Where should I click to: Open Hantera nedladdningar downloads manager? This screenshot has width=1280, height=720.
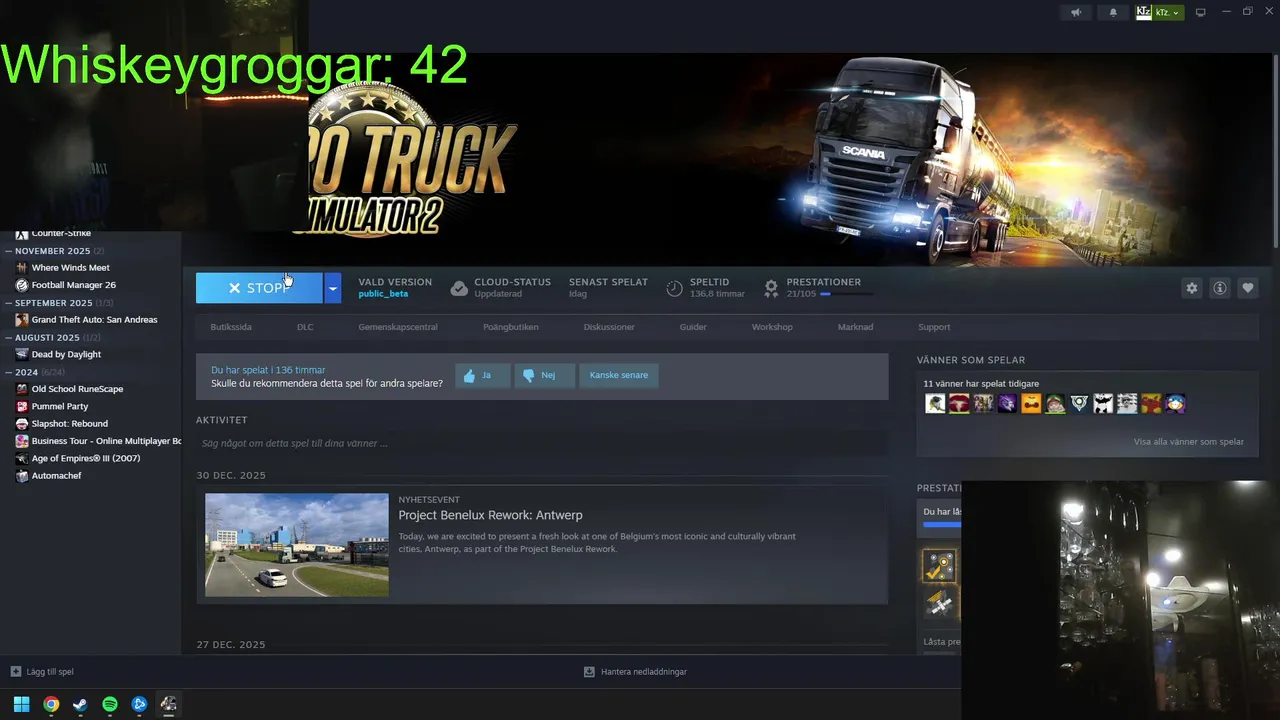pyautogui.click(x=635, y=672)
